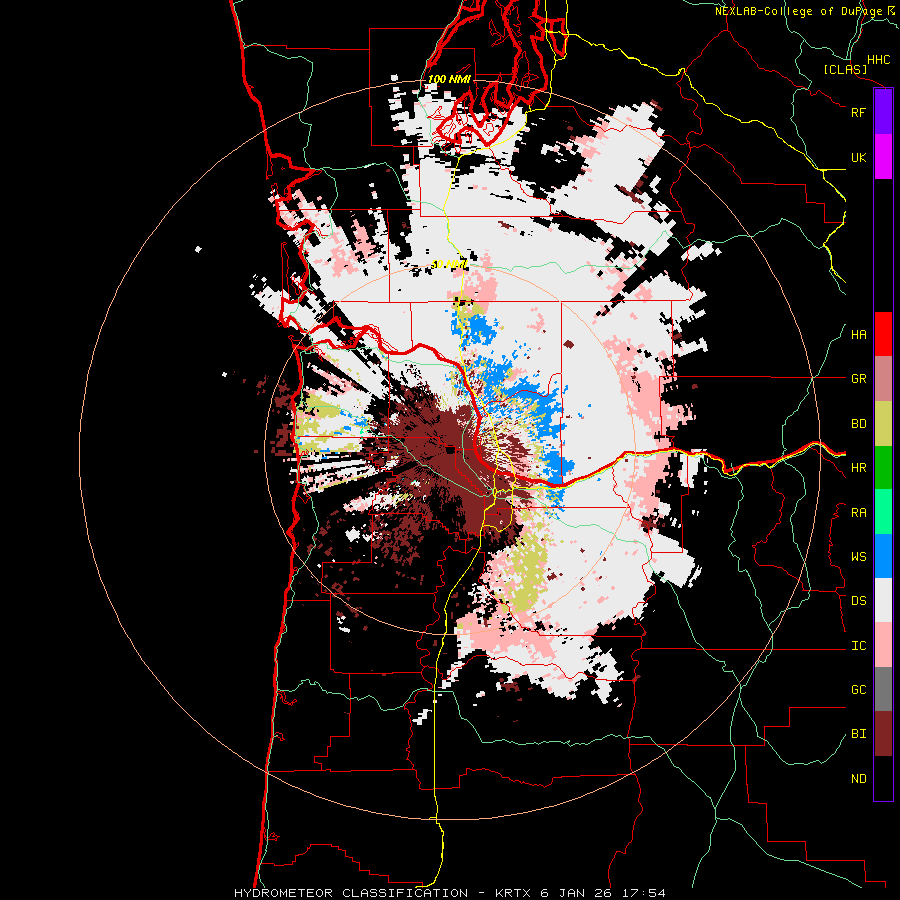Screen dimensions: 900x900
Task: Click the white DS color swatch
Action: (883, 600)
